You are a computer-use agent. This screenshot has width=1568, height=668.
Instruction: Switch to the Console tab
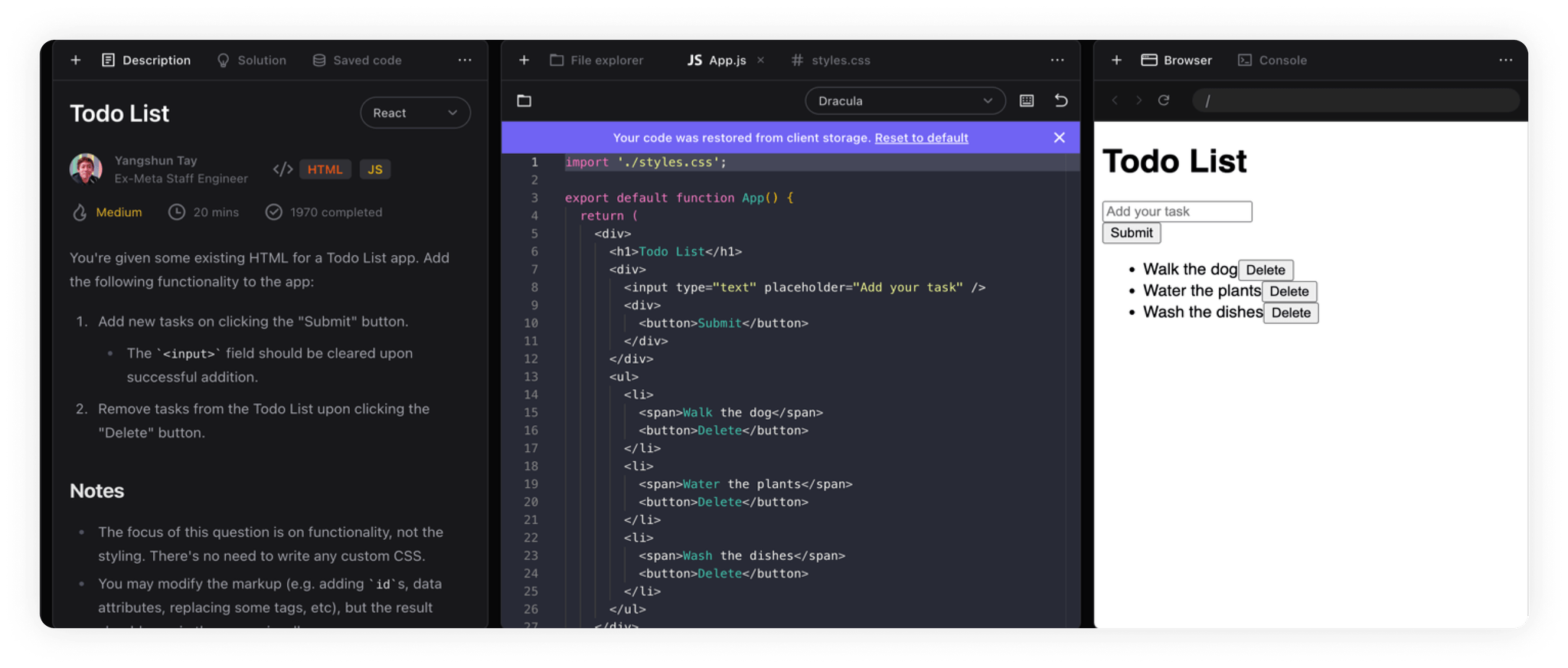pyautogui.click(x=1272, y=60)
